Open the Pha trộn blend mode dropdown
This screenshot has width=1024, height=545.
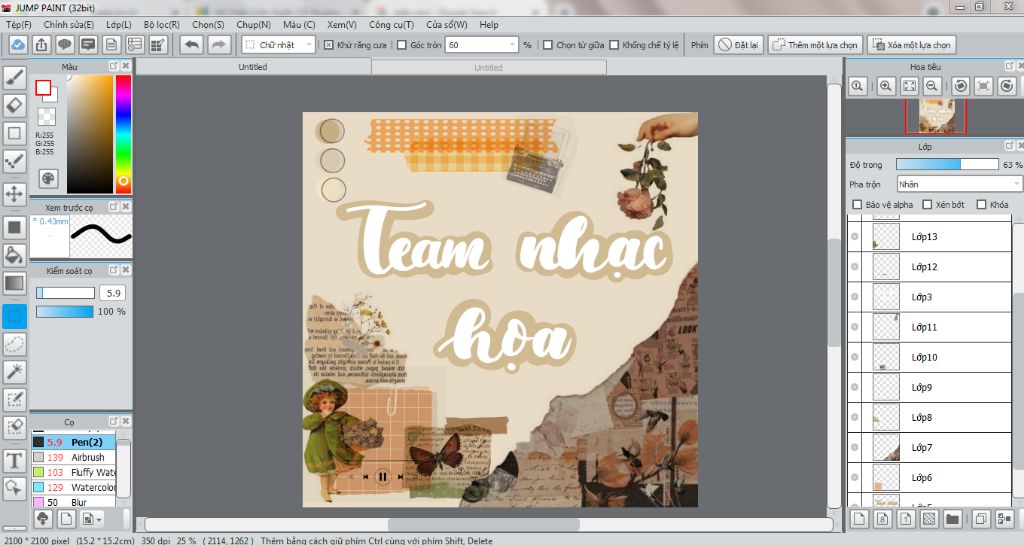point(959,184)
